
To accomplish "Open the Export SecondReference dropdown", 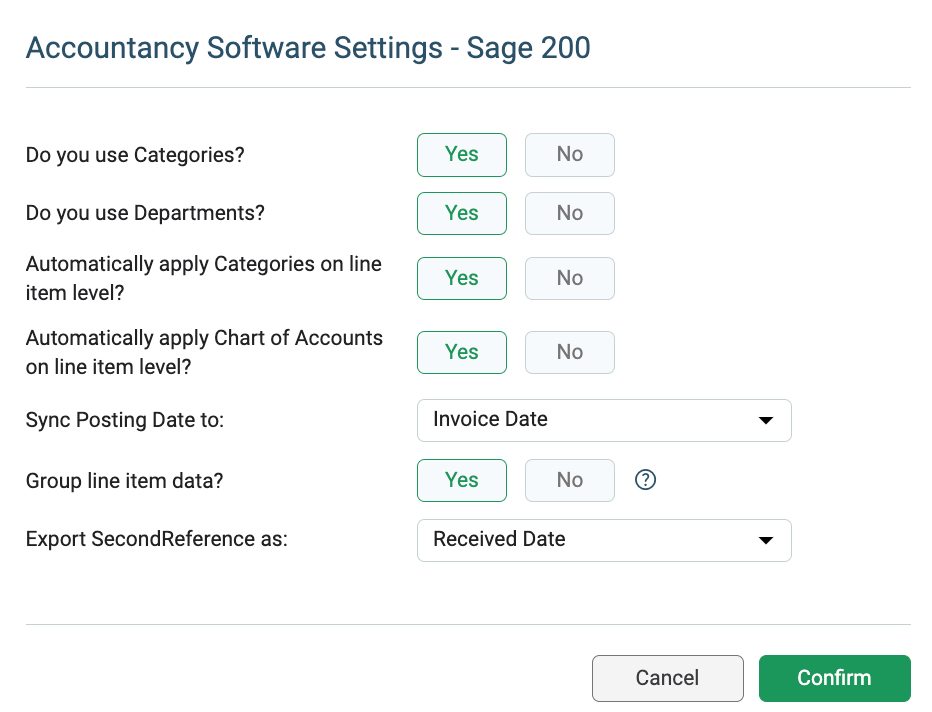I will (604, 540).
